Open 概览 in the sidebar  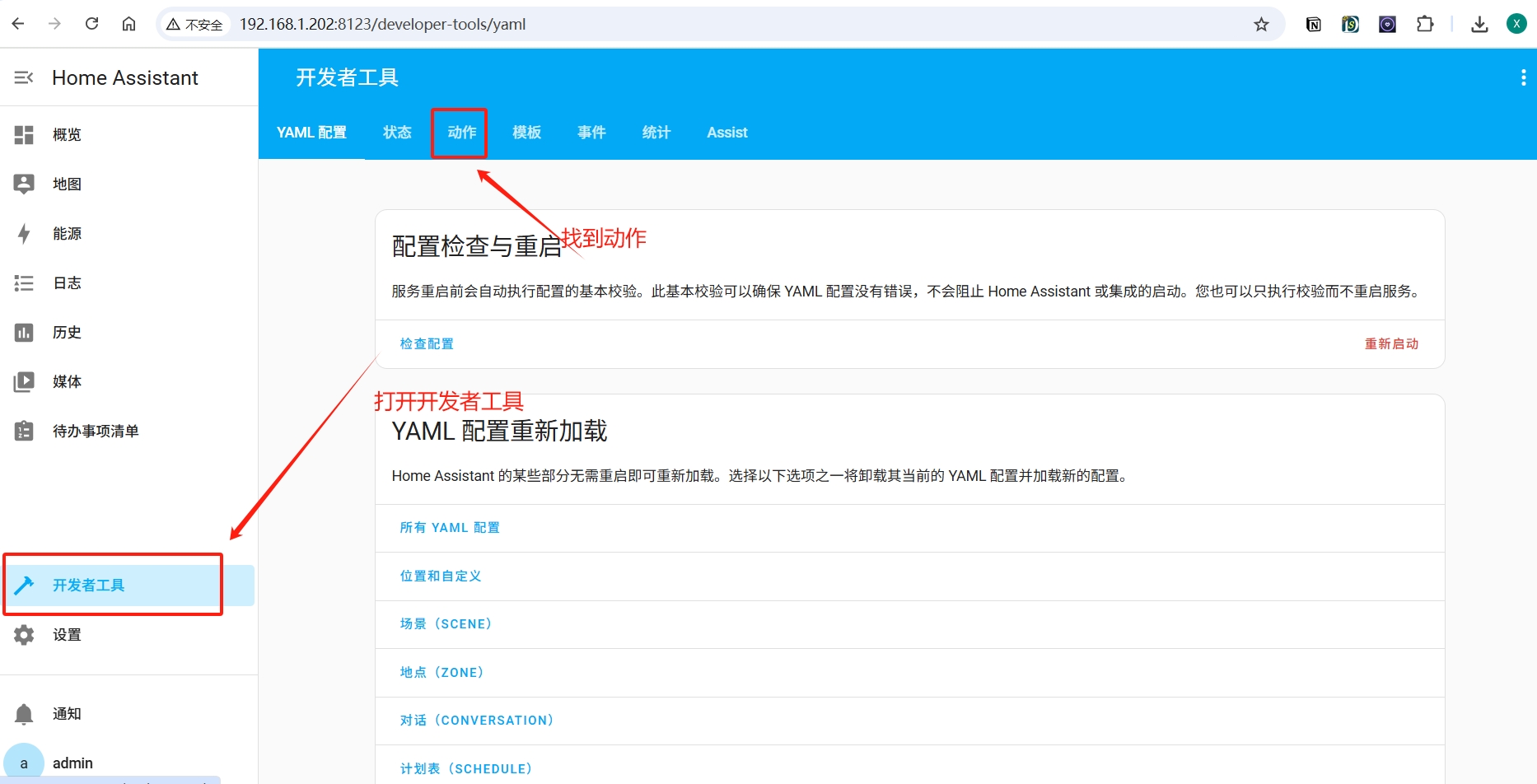pyautogui.click(x=128, y=135)
